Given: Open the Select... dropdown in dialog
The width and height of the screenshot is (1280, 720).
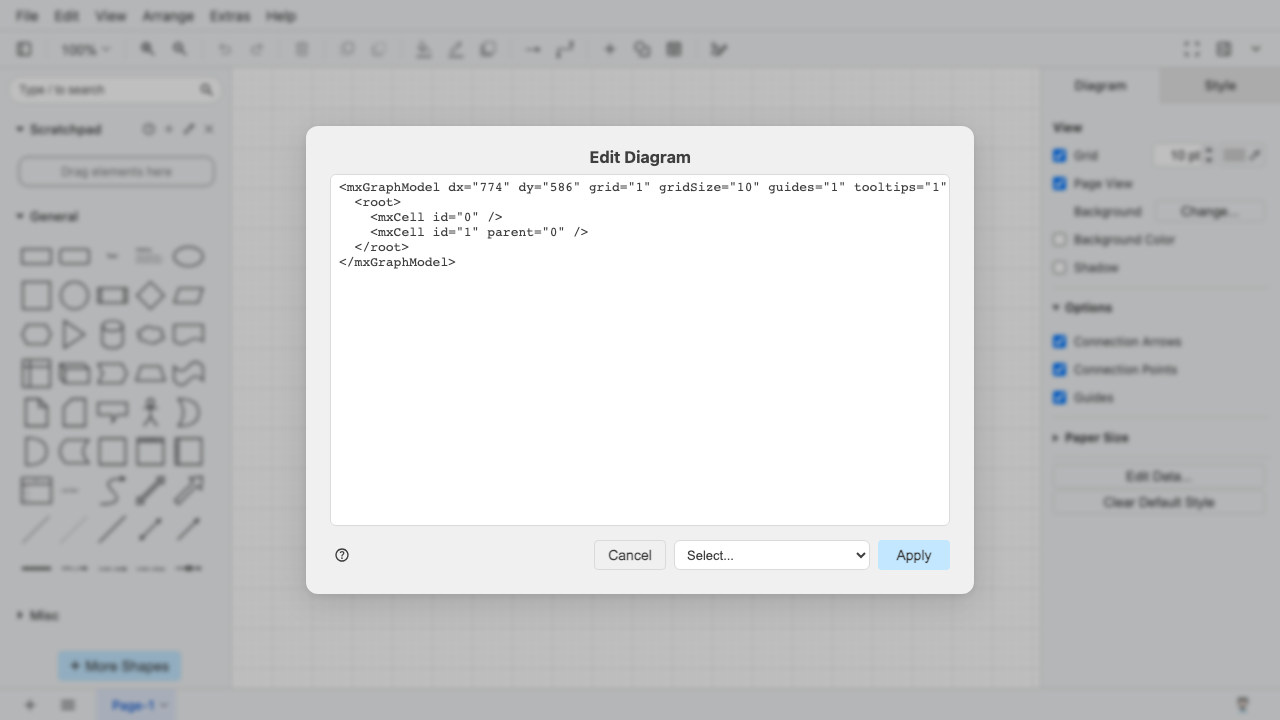Looking at the screenshot, I should pyautogui.click(x=772, y=555).
